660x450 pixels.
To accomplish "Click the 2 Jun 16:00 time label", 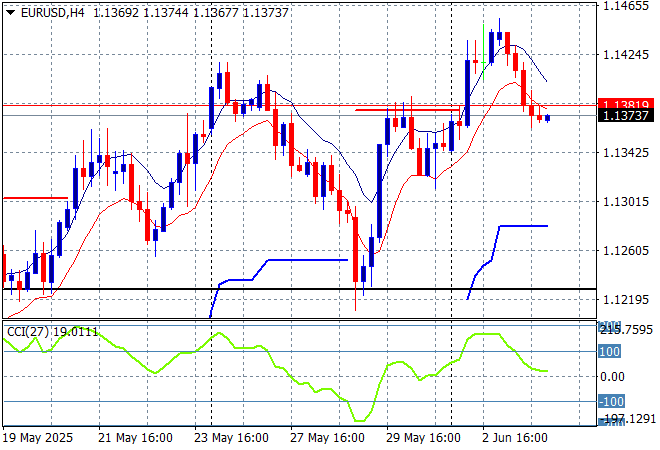I will (515, 438).
